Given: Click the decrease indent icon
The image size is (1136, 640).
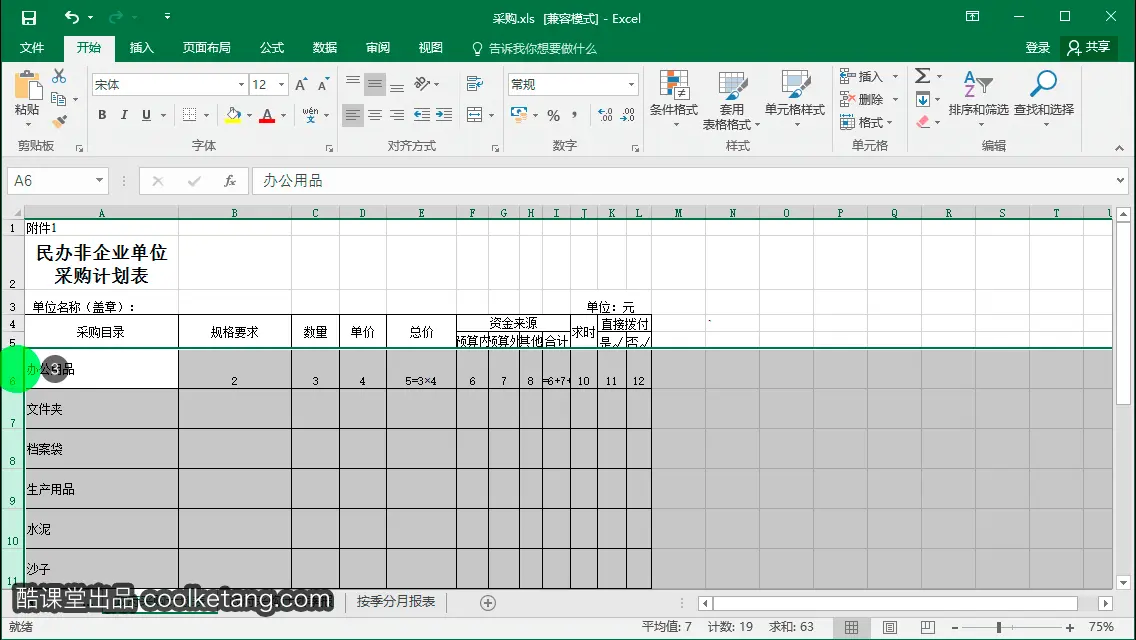Looking at the screenshot, I should pyautogui.click(x=422, y=115).
